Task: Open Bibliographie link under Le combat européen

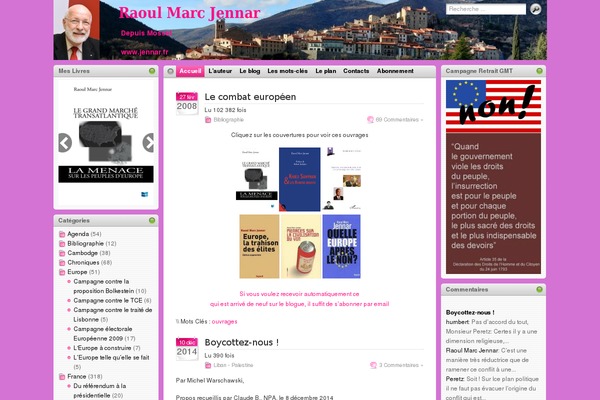Action: pyautogui.click(x=228, y=120)
